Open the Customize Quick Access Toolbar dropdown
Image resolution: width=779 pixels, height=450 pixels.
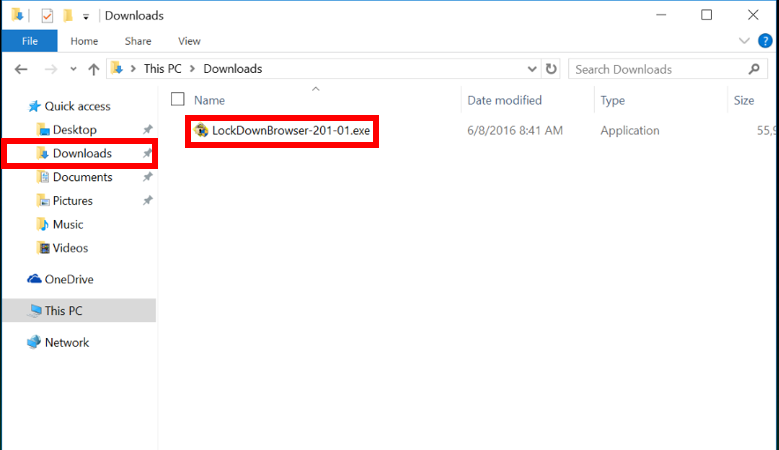[x=85, y=17]
